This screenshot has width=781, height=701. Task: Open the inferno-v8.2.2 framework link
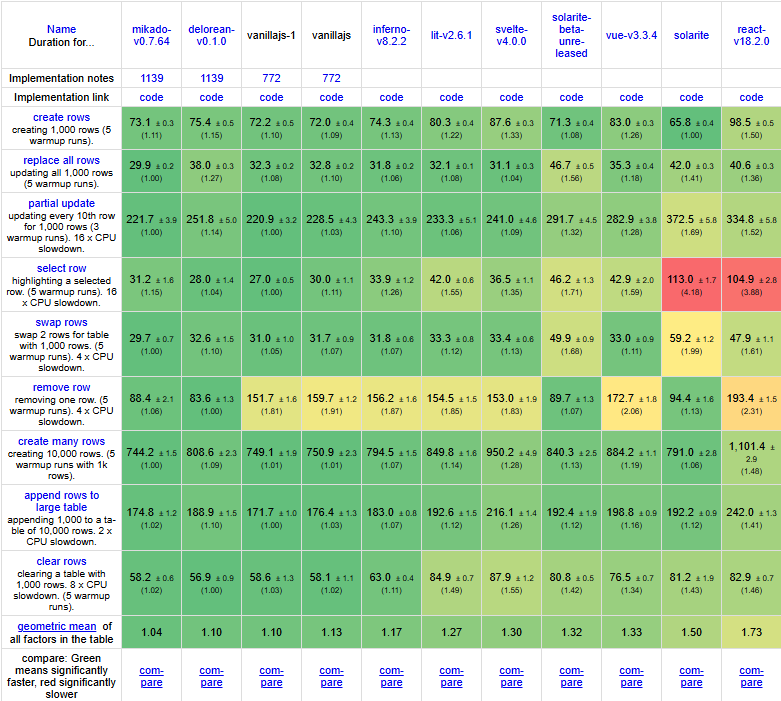tap(391, 35)
